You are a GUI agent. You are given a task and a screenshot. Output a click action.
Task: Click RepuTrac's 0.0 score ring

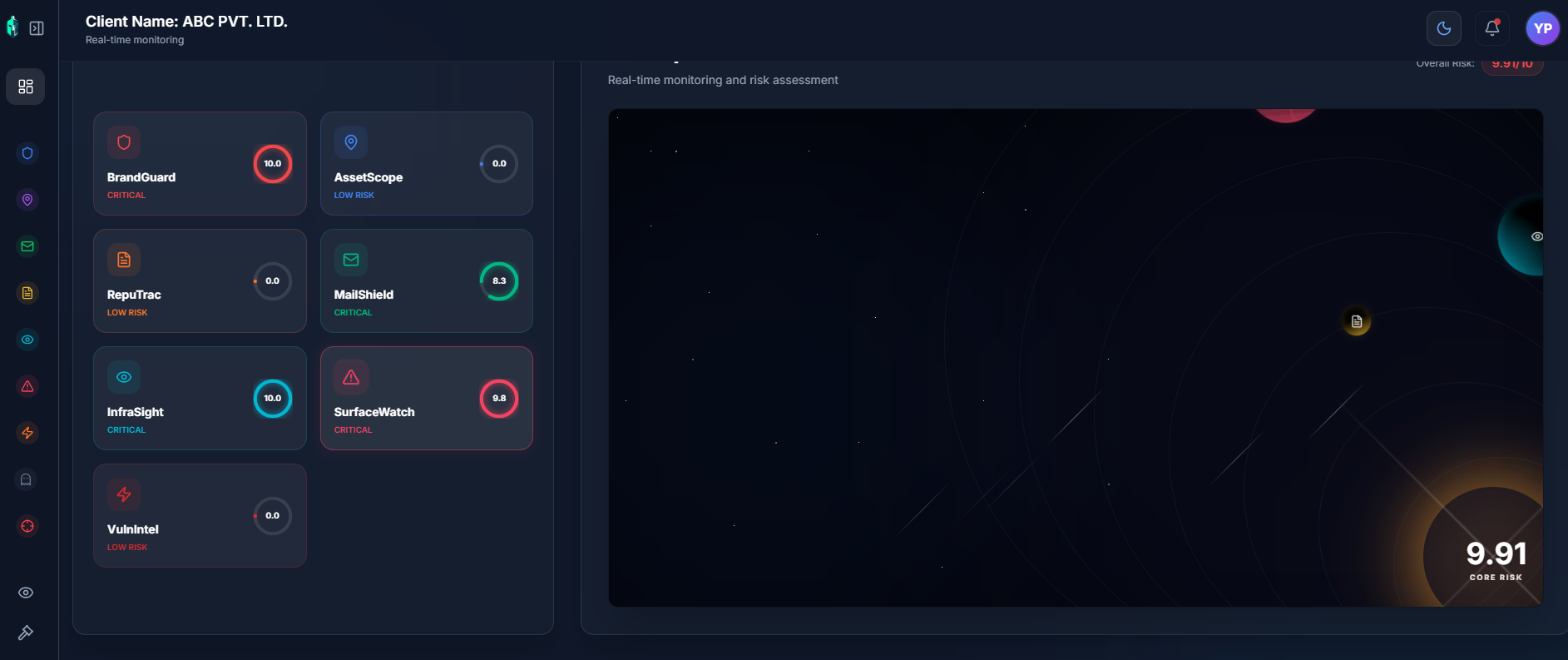273,280
